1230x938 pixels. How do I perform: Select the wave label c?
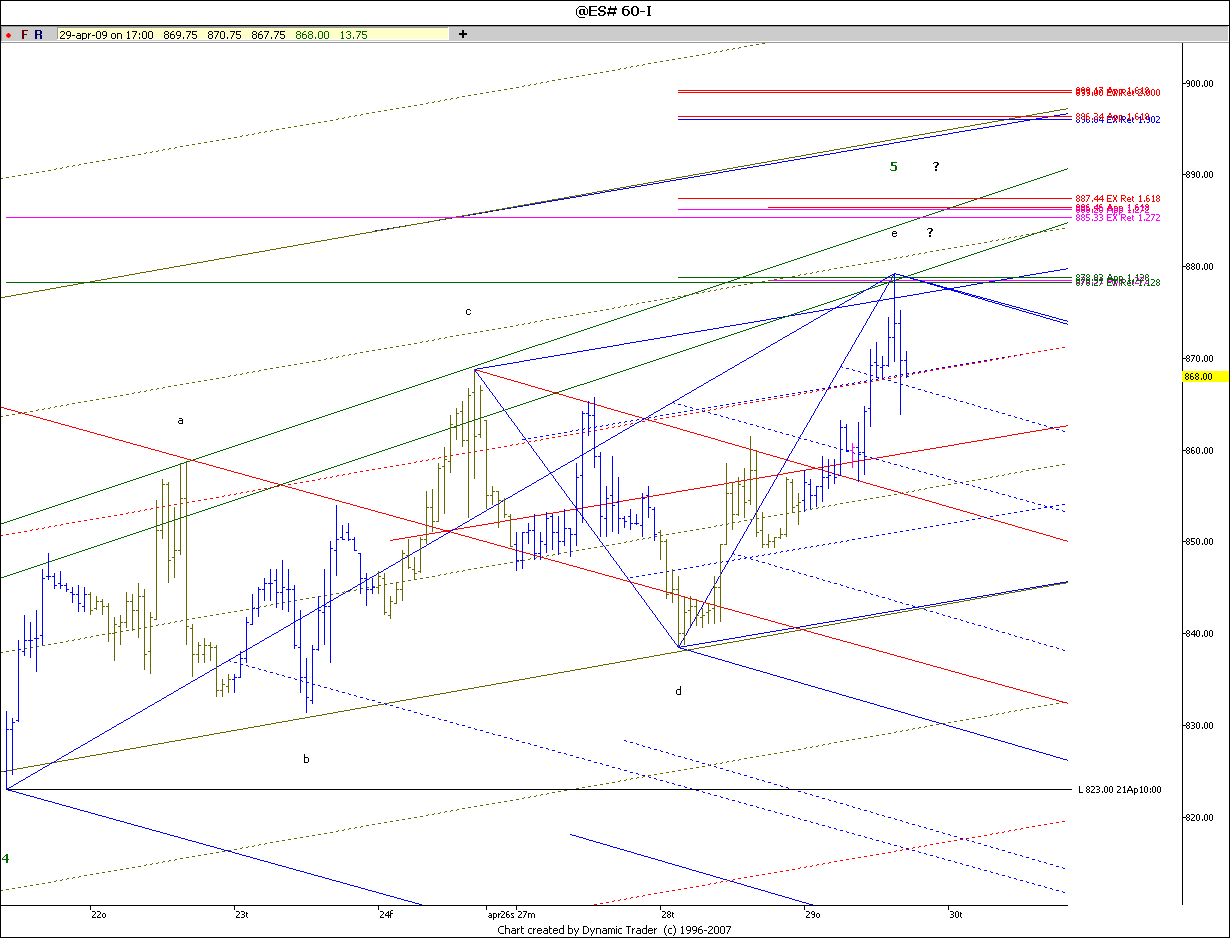click(x=467, y=311)
